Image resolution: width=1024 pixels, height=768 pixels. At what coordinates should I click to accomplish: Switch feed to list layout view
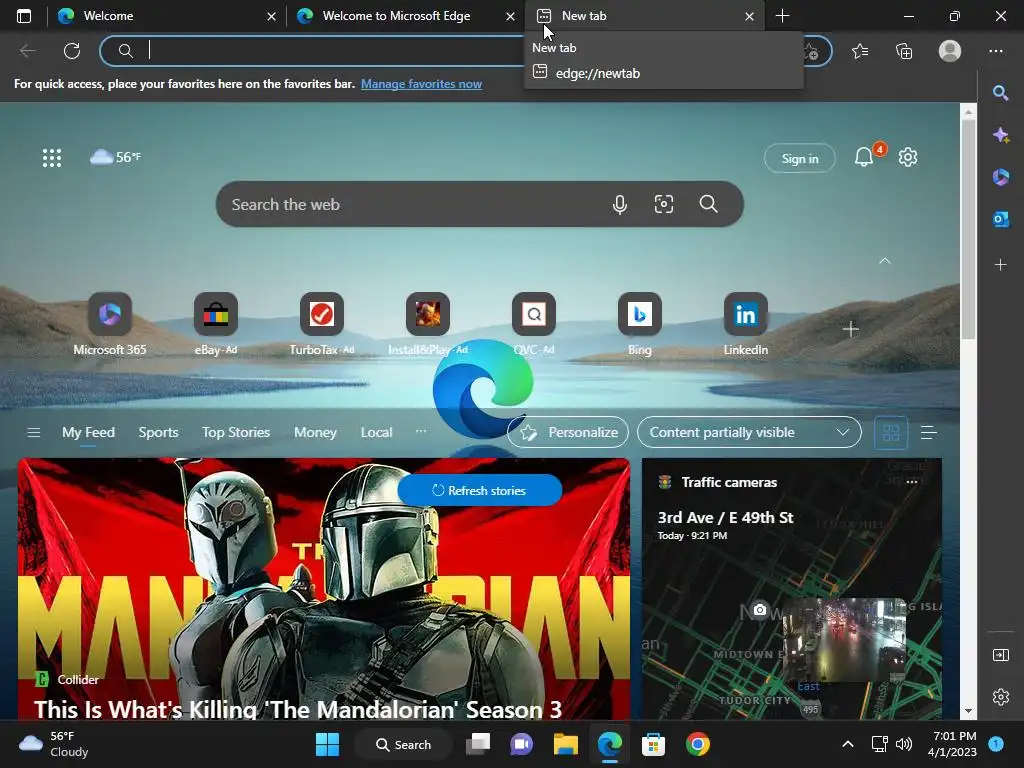pos(929,432)
